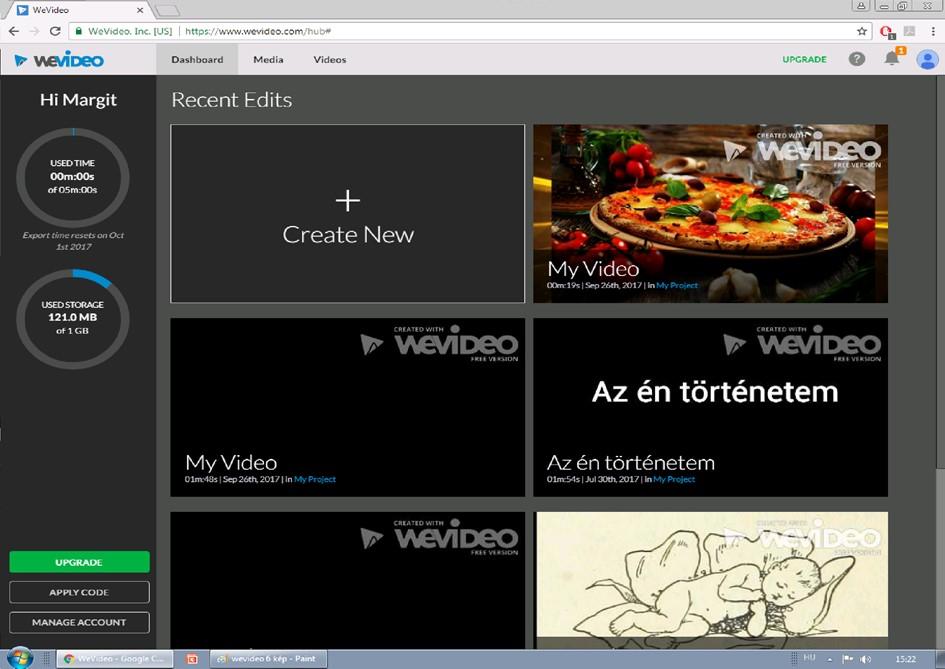Click My Project link under Az én történetem
This screenshot has width=945, height=669.
[x=674, y=479]
